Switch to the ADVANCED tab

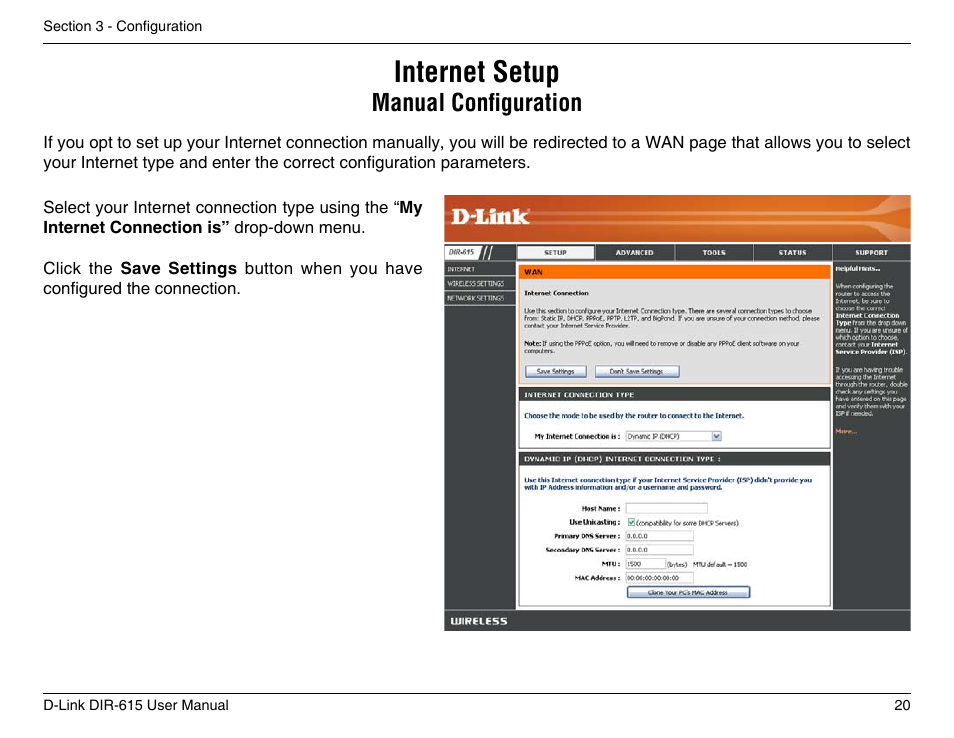coord(635,252)
